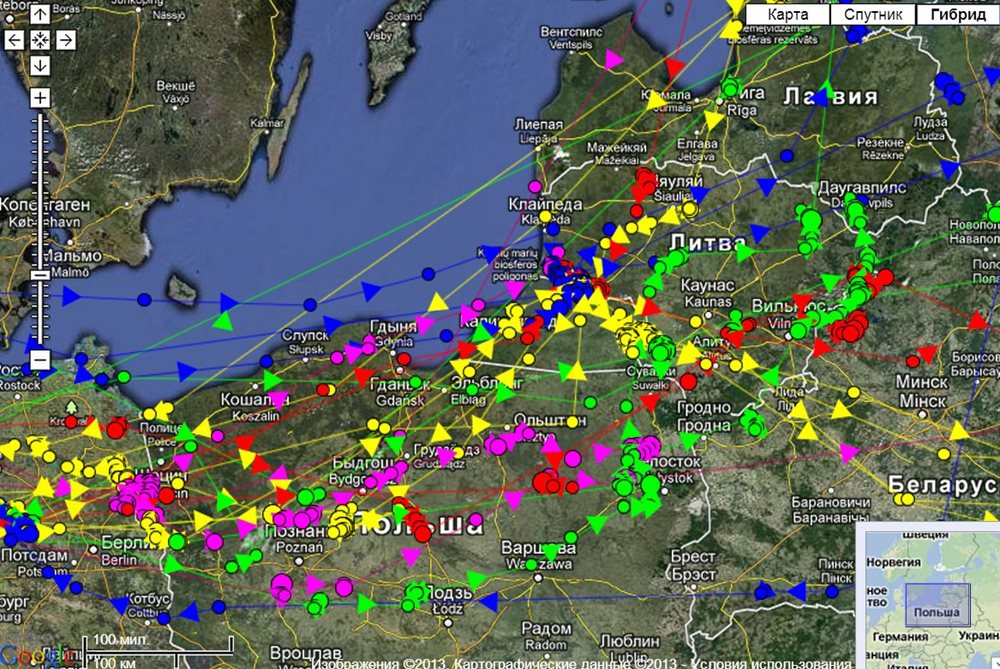
Task: Click the Лиепая city label
Action: 539,124
